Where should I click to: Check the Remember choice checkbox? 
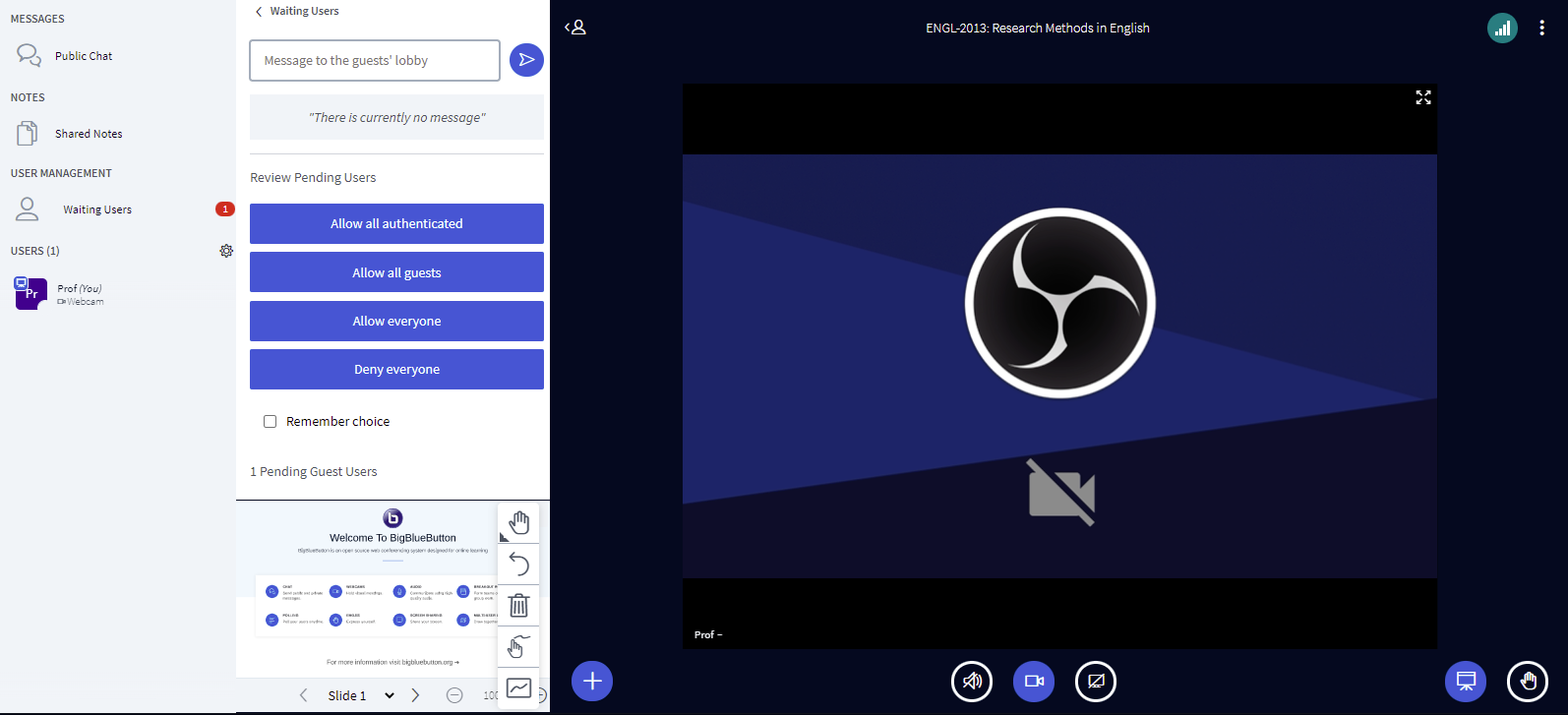(x=270, y=421)
